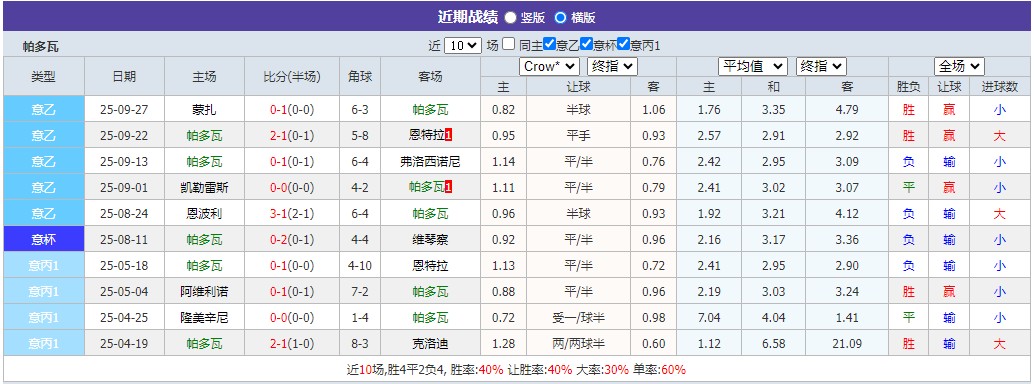Image resolution: width=1034 pixels, height=384 pixels.
Task: Click the red card badge next to 恩特拉
Action: tap(449, 136)
